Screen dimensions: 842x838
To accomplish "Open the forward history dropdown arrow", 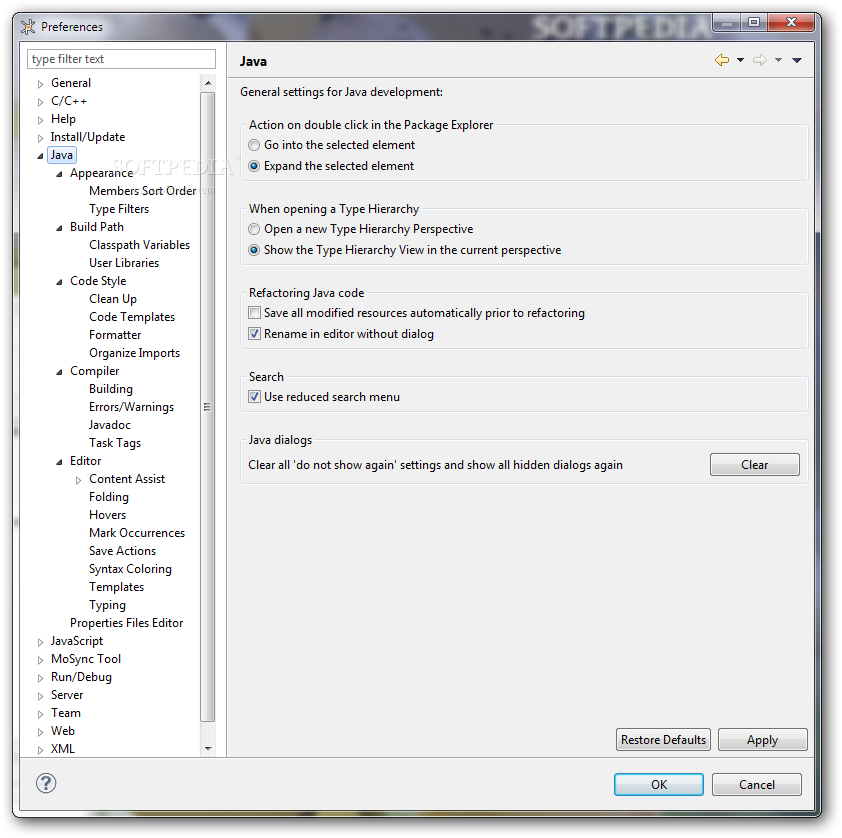I will (x=778, y=60).
